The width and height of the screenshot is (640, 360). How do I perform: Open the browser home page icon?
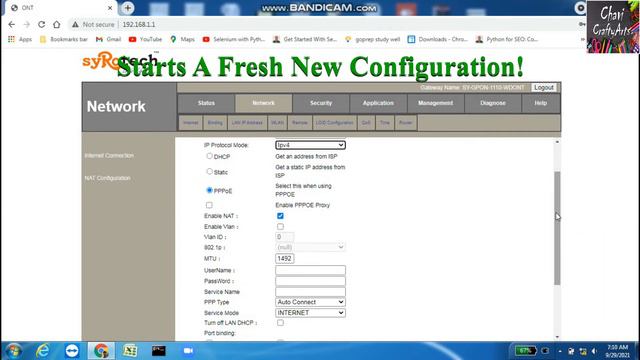coord(56,24)
